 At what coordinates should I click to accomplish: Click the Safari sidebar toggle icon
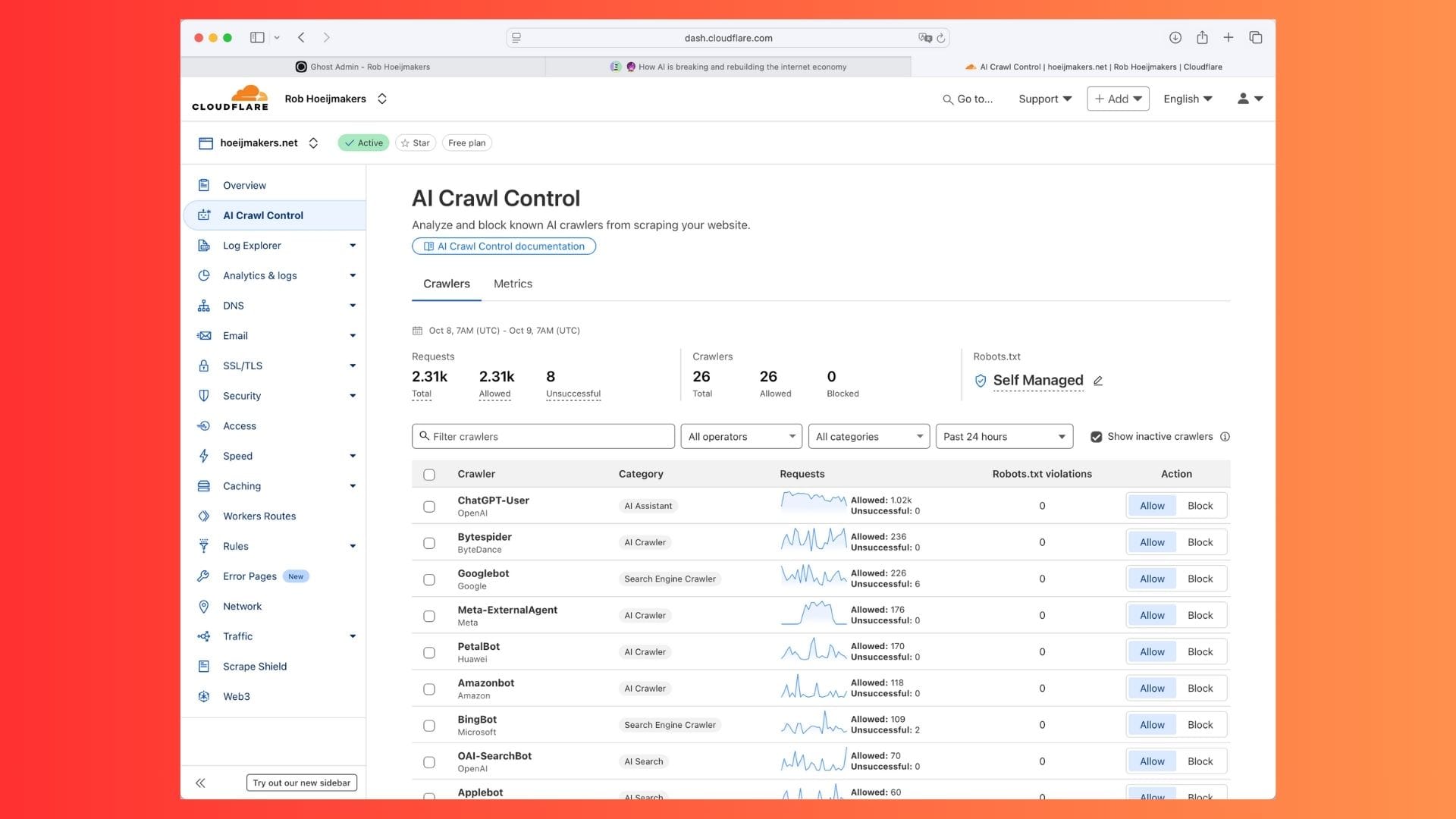pos(257,37)
